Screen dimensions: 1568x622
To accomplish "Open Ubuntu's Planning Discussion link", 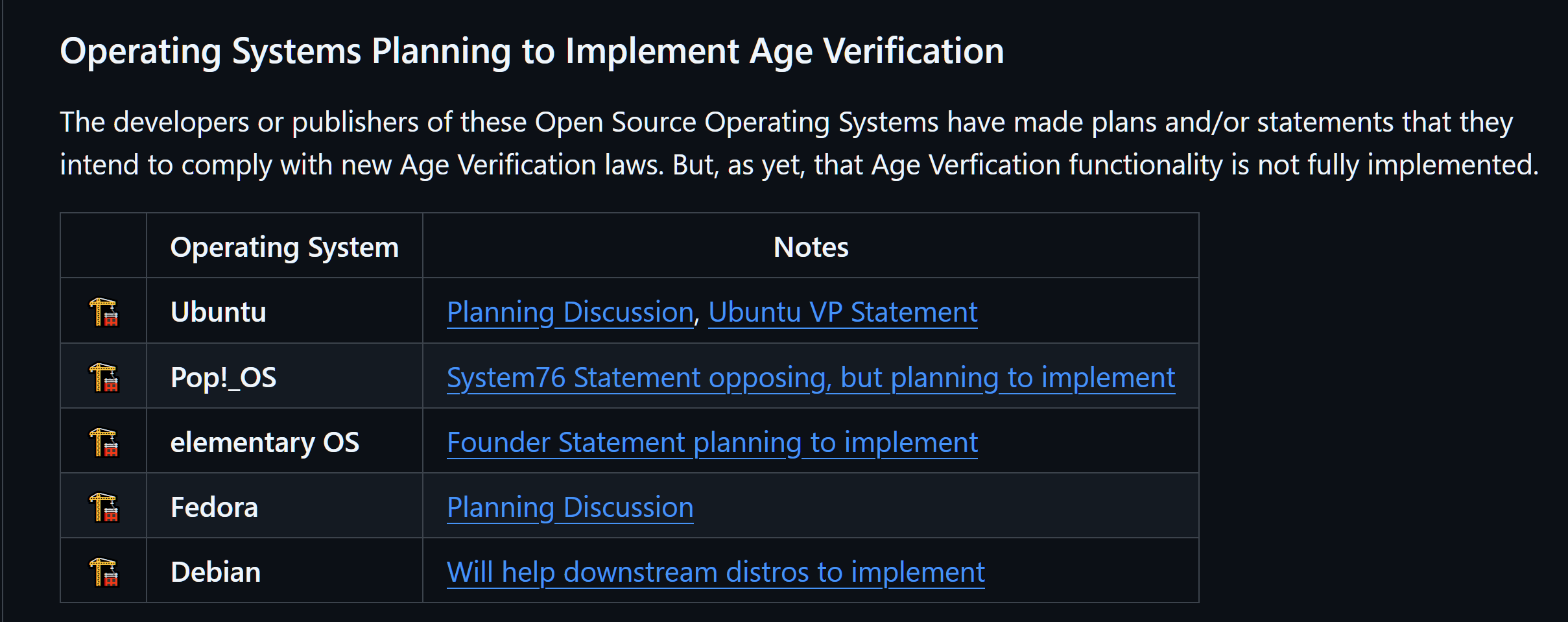I will [x=570, y=312].
